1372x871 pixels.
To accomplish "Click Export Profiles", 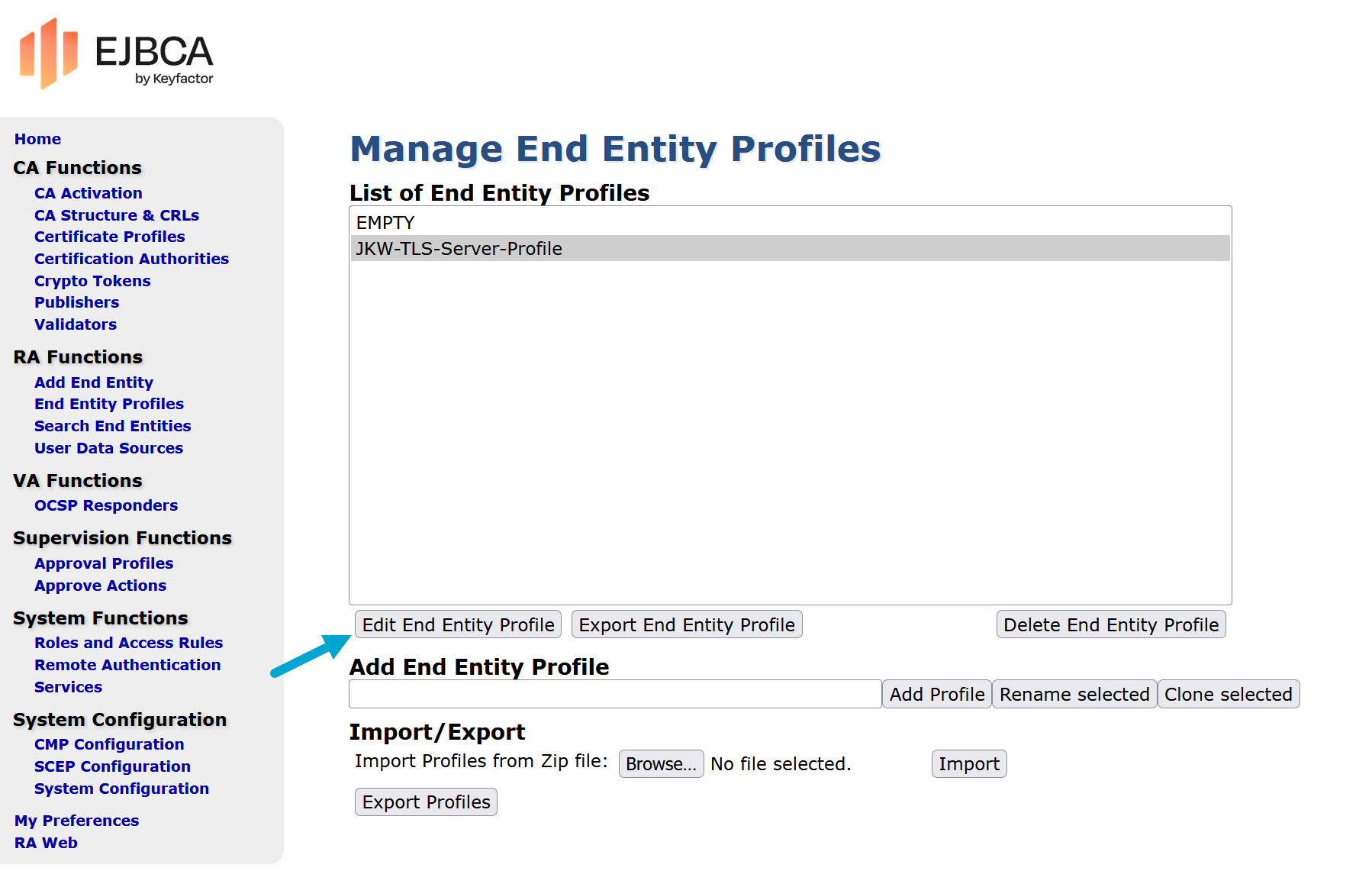I will (426, 802).
